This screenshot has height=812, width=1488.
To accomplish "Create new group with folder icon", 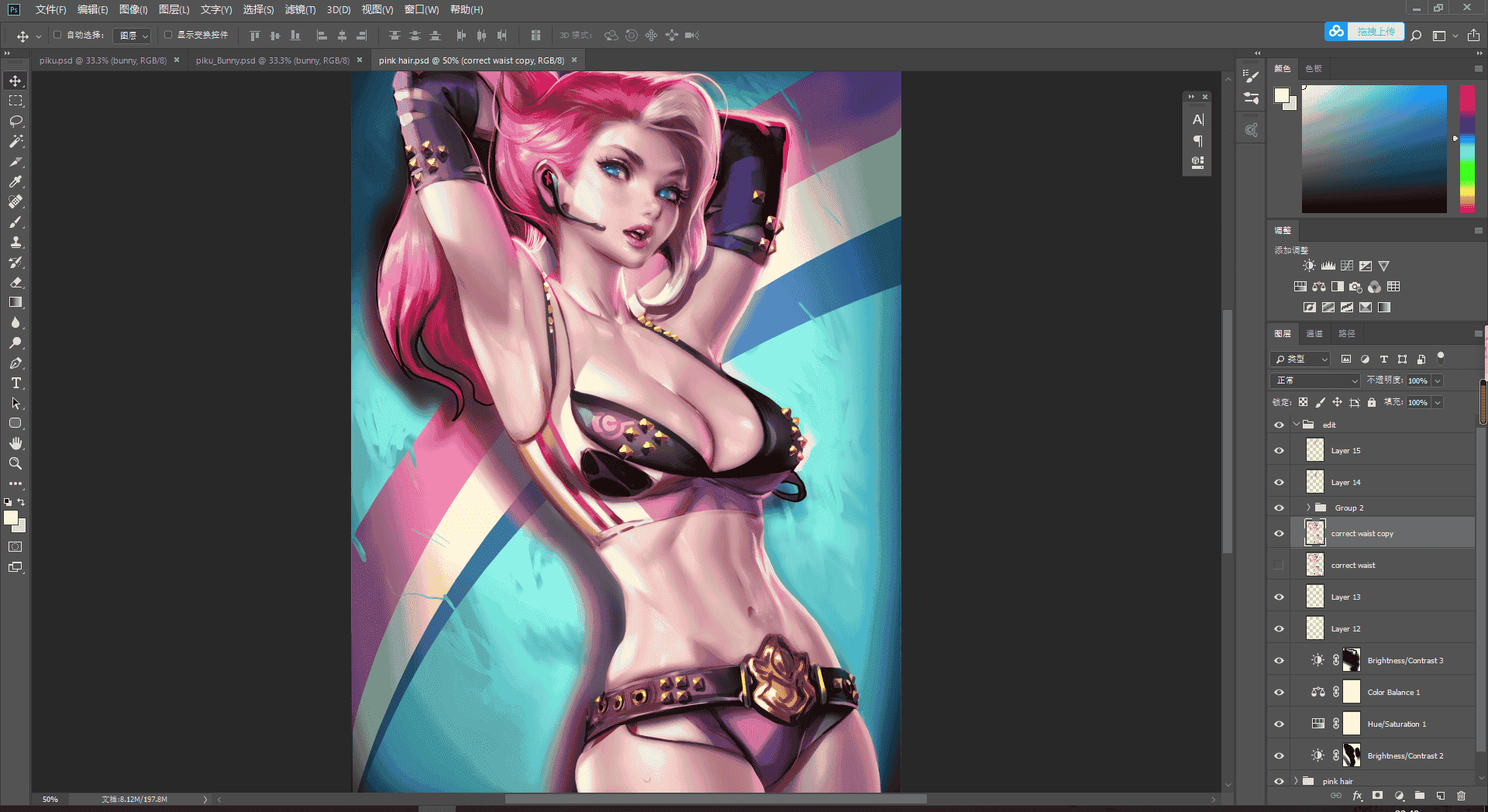I will point(1420,796).
